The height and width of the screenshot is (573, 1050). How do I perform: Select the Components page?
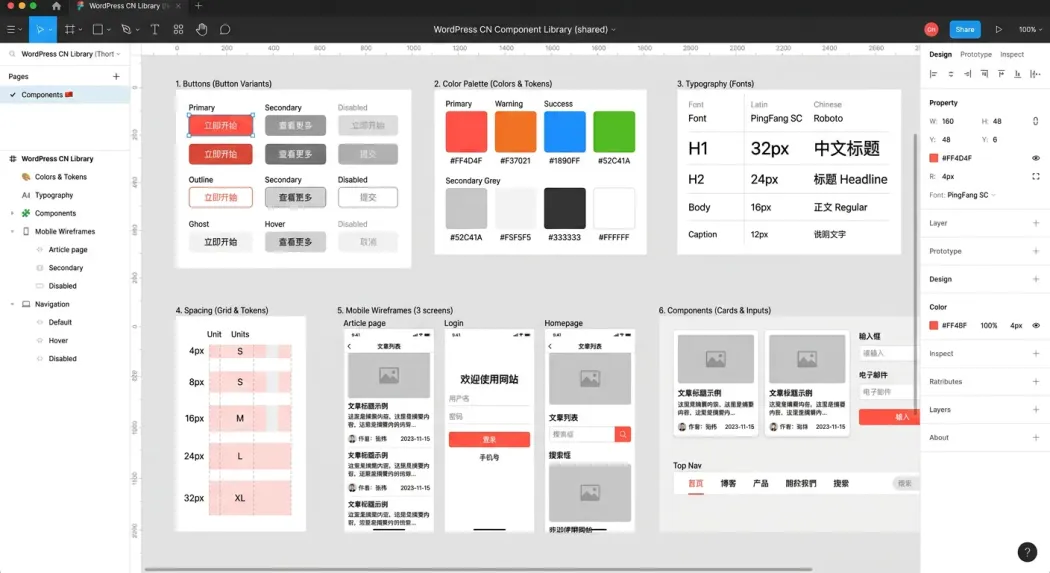click(64, 95)
